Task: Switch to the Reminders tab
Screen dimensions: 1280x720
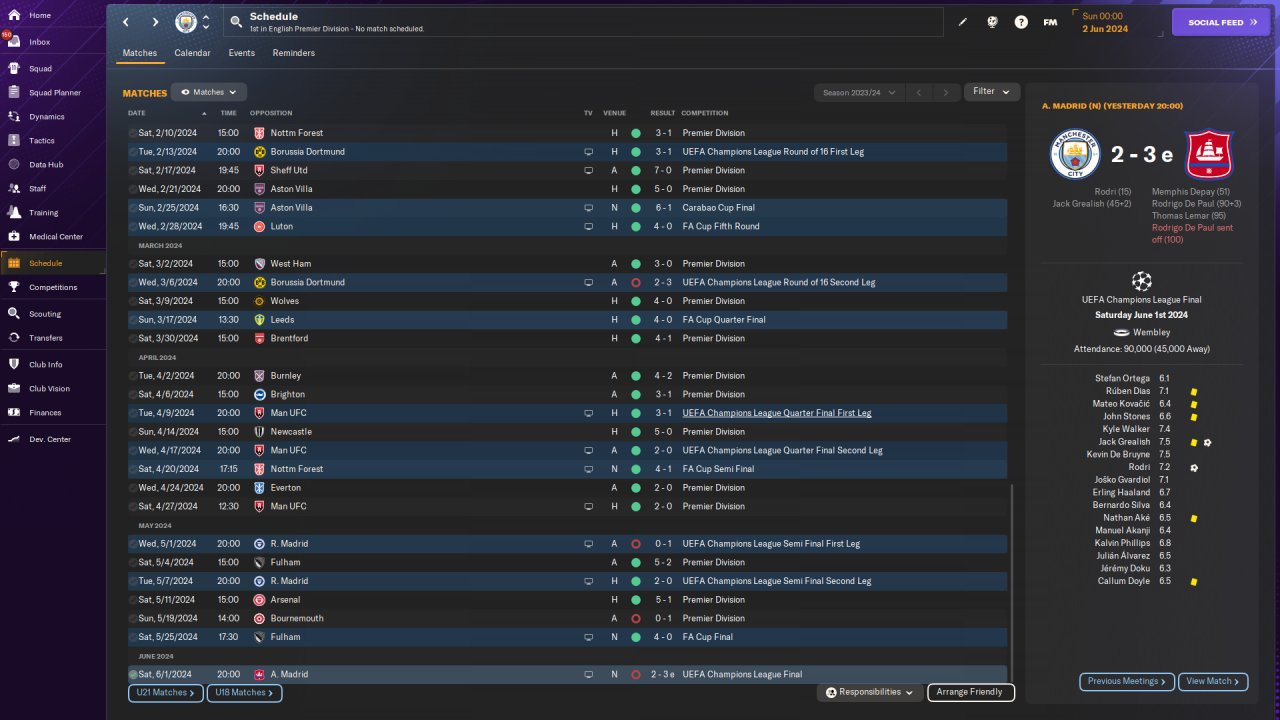Action: 294,53
